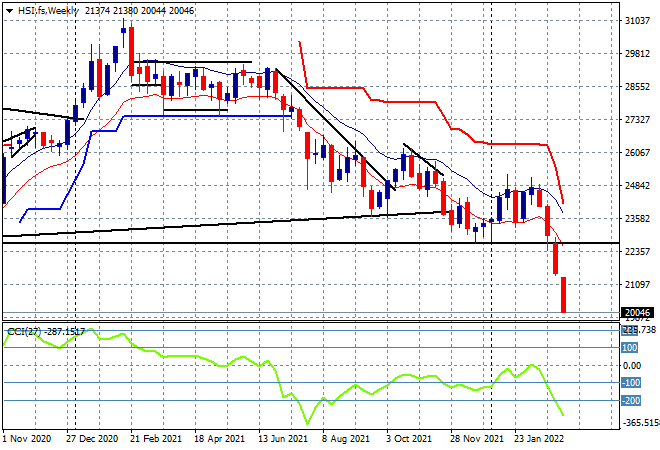Click the 18 Apr 2021 date label
Screen dimensions: 660x450
[x=220, y=439]
